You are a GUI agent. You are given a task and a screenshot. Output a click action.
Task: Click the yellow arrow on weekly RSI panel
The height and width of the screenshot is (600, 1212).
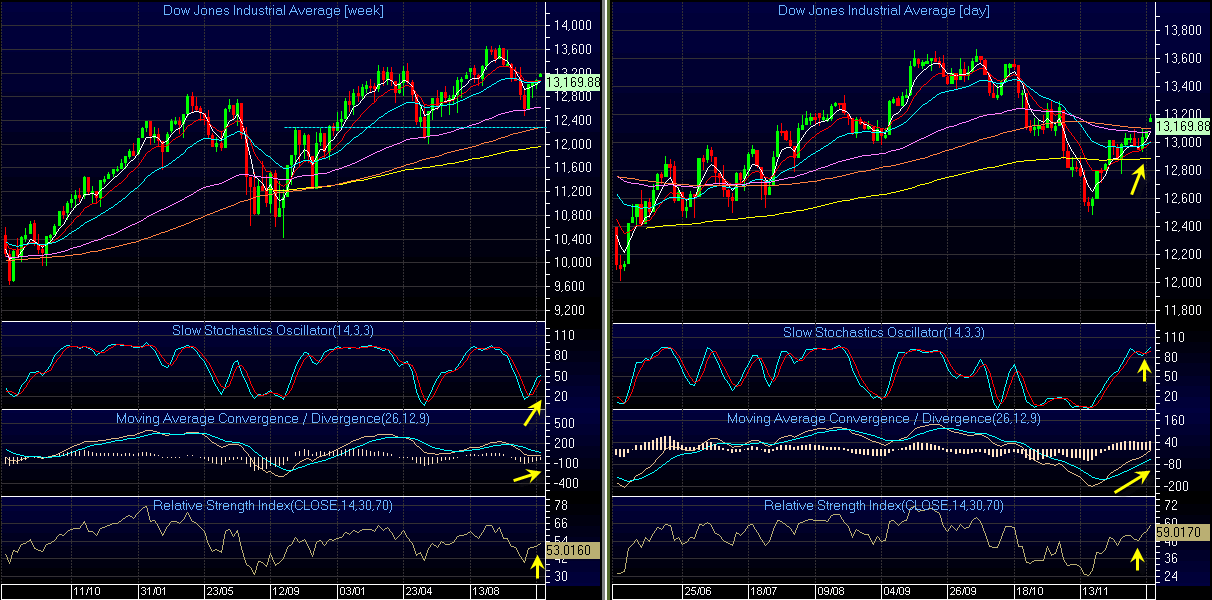(x=535, y=567)
